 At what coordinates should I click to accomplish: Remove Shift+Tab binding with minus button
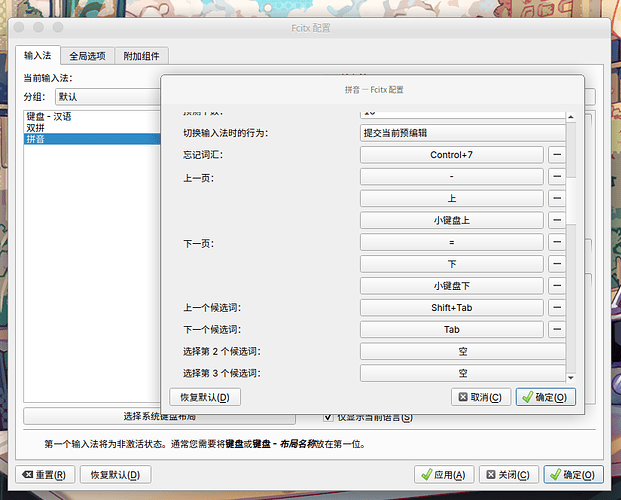pyautogui.click(x=557, y=307)
